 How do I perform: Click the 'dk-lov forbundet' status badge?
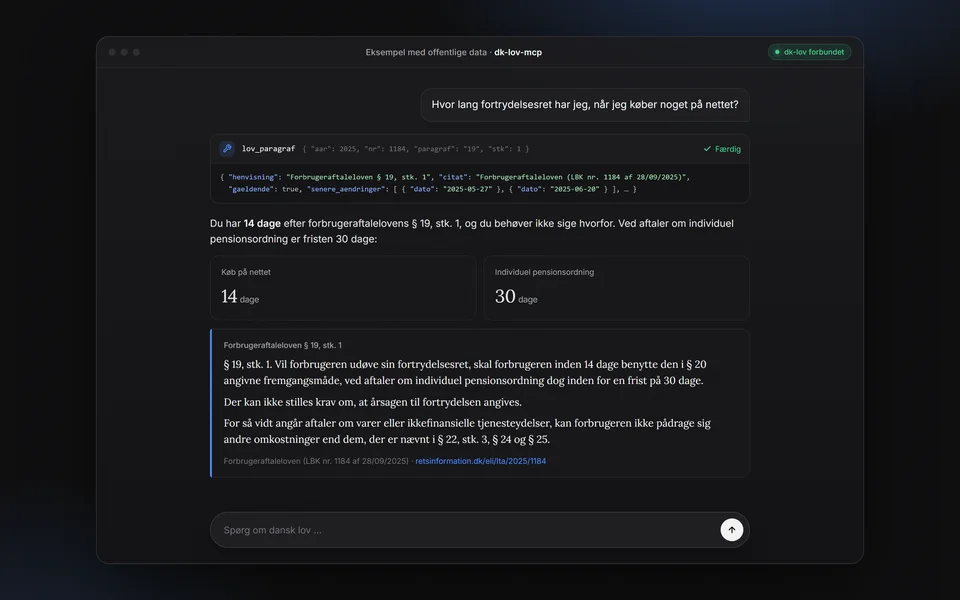(x=809, y=52)
